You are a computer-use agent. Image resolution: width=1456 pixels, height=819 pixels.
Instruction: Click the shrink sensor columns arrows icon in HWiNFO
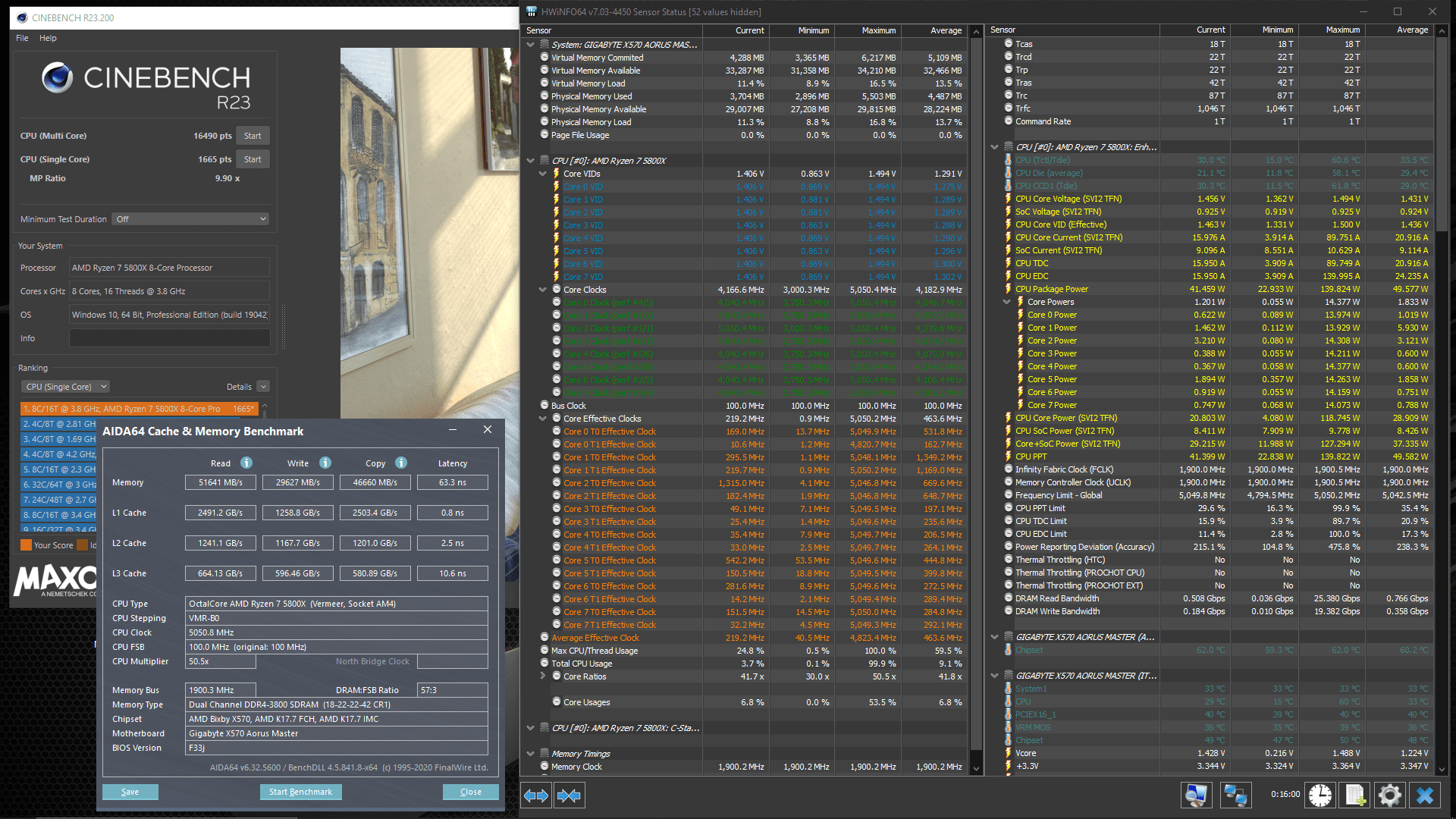(x=569, y=795)
